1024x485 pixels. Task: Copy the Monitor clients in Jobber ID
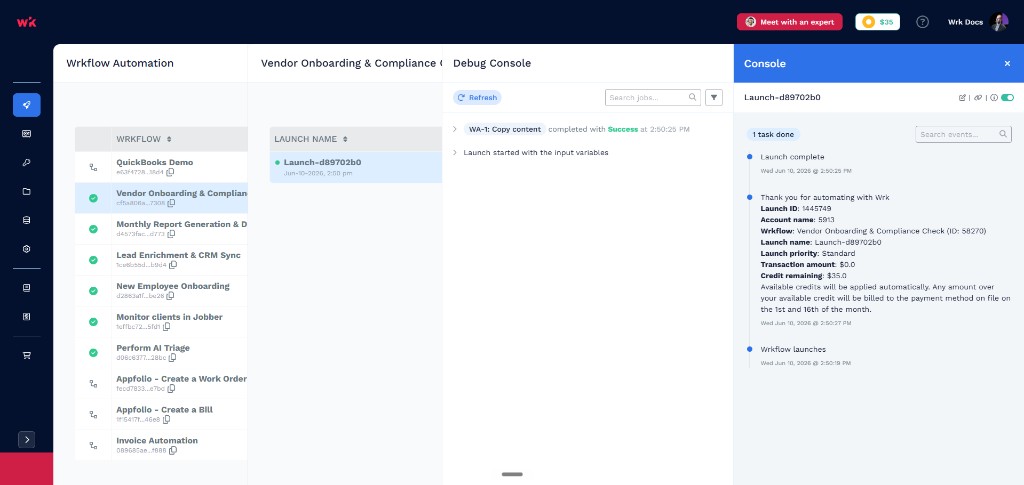pyautogui.click(x=167, y=326)
